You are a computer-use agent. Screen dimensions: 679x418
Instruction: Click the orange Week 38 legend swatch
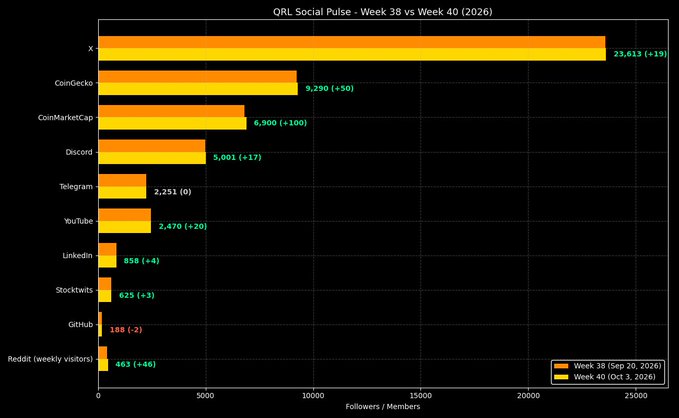pyautogui.click(x=561, y=366)
